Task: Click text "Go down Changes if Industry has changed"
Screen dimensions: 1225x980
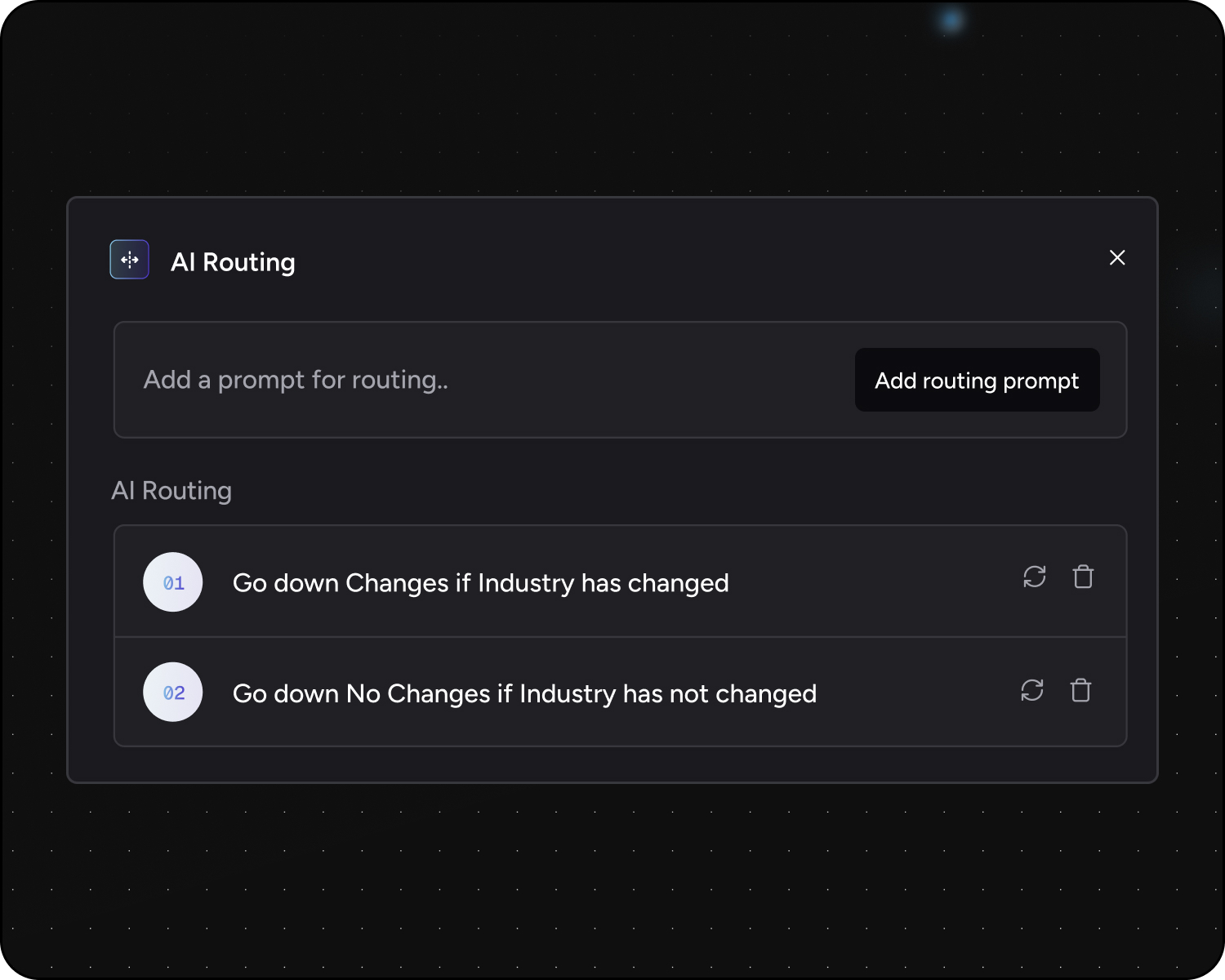Action: click(481, 583)
